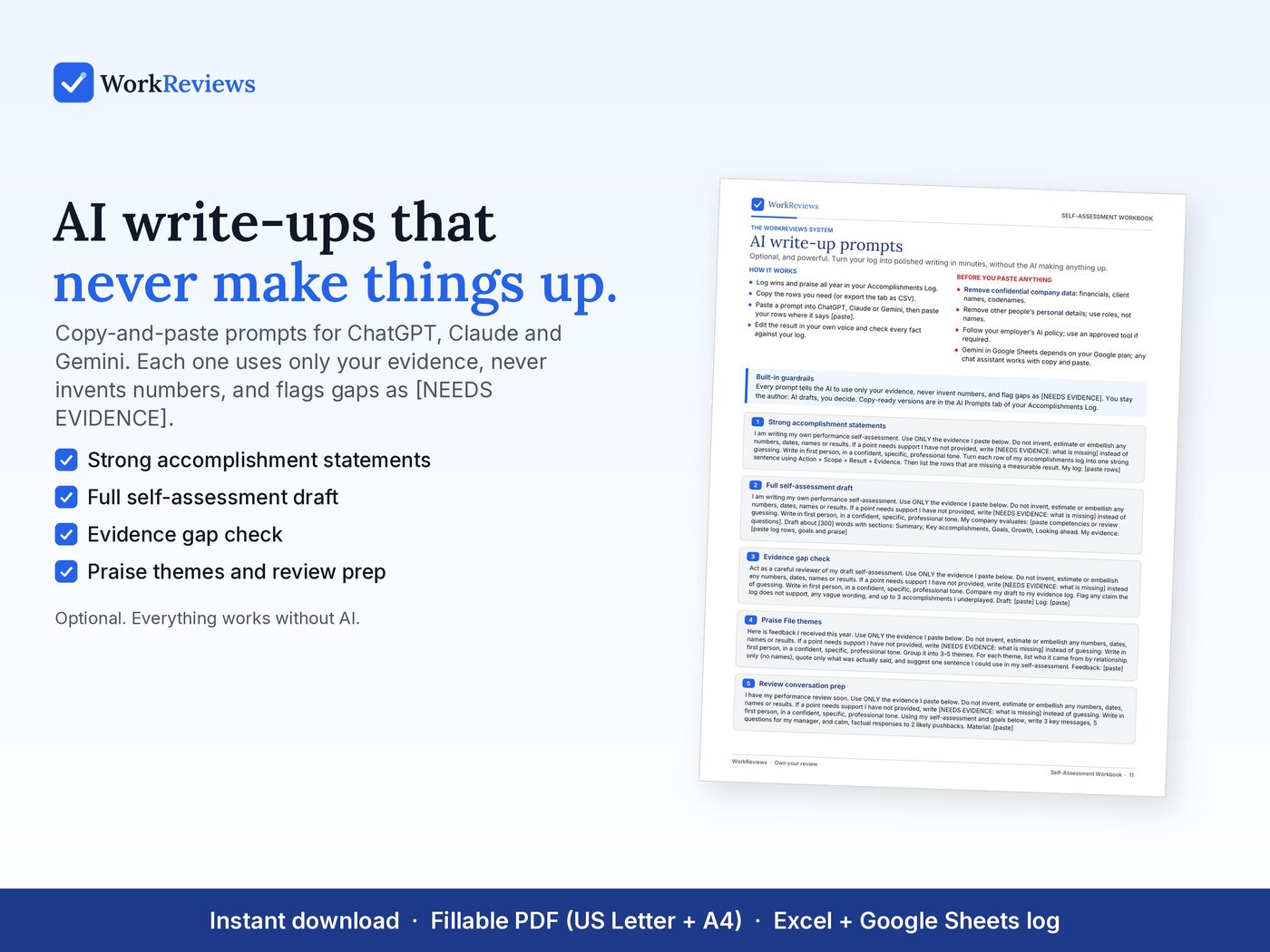
Task: Click the paragraph starting 'Copy-and-paste prompts for ChatGPT'
Action: coord(308,375)
